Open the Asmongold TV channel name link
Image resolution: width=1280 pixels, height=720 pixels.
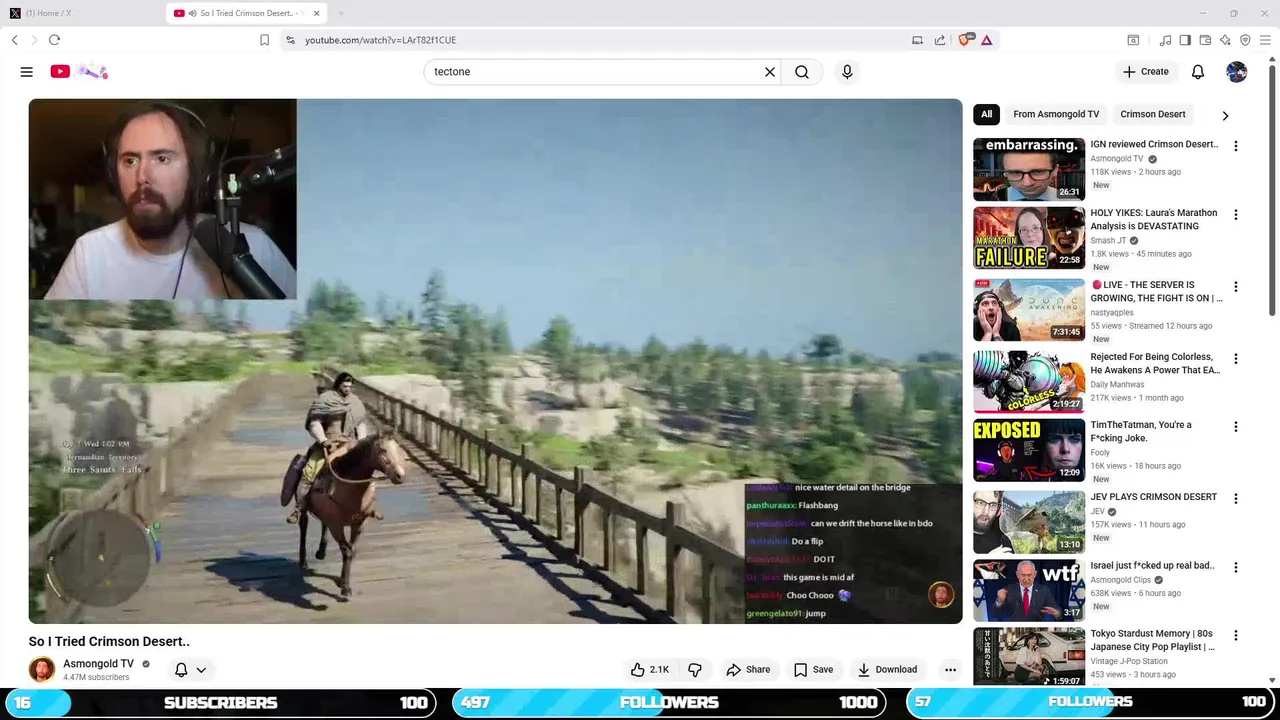98,664
